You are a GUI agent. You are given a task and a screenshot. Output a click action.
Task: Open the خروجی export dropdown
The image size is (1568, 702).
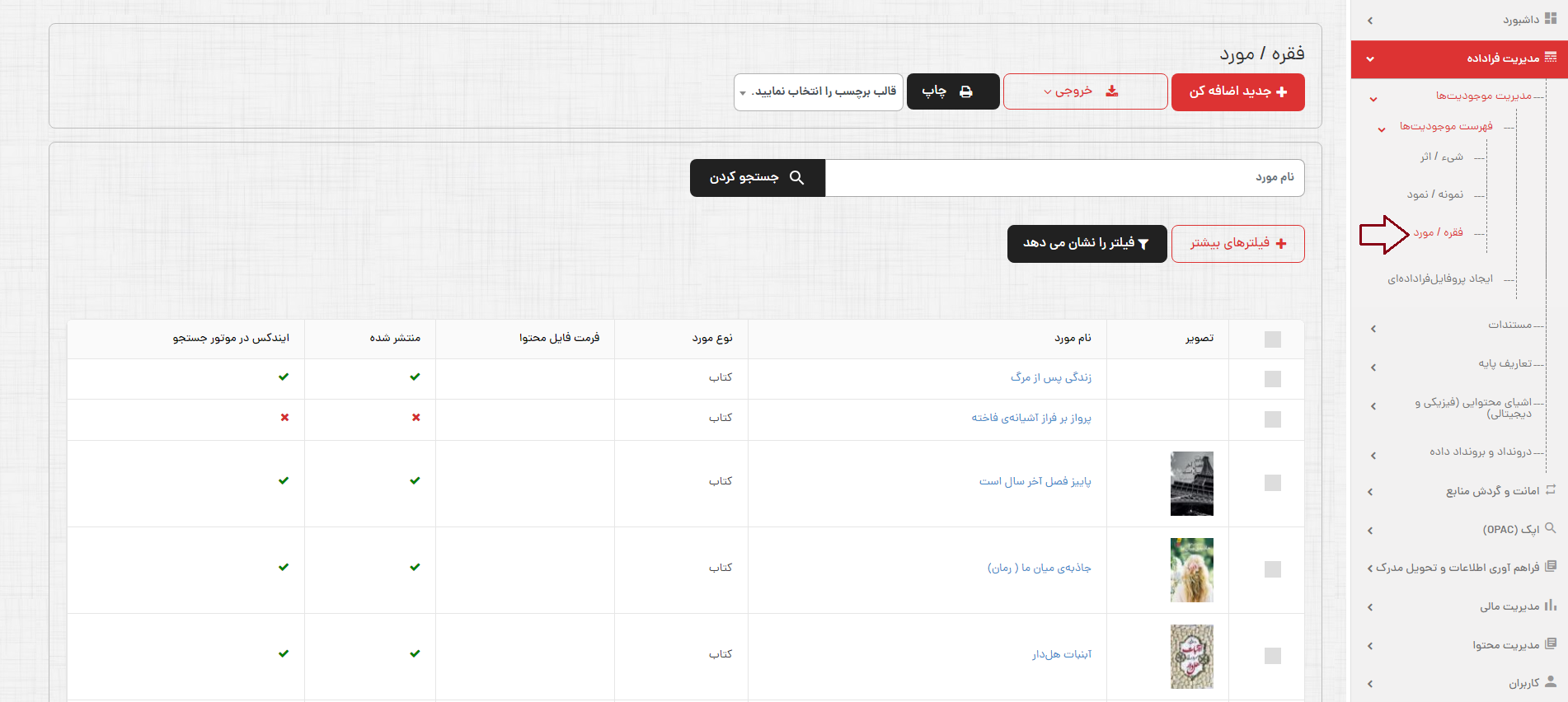click(x=1085, y=91)
